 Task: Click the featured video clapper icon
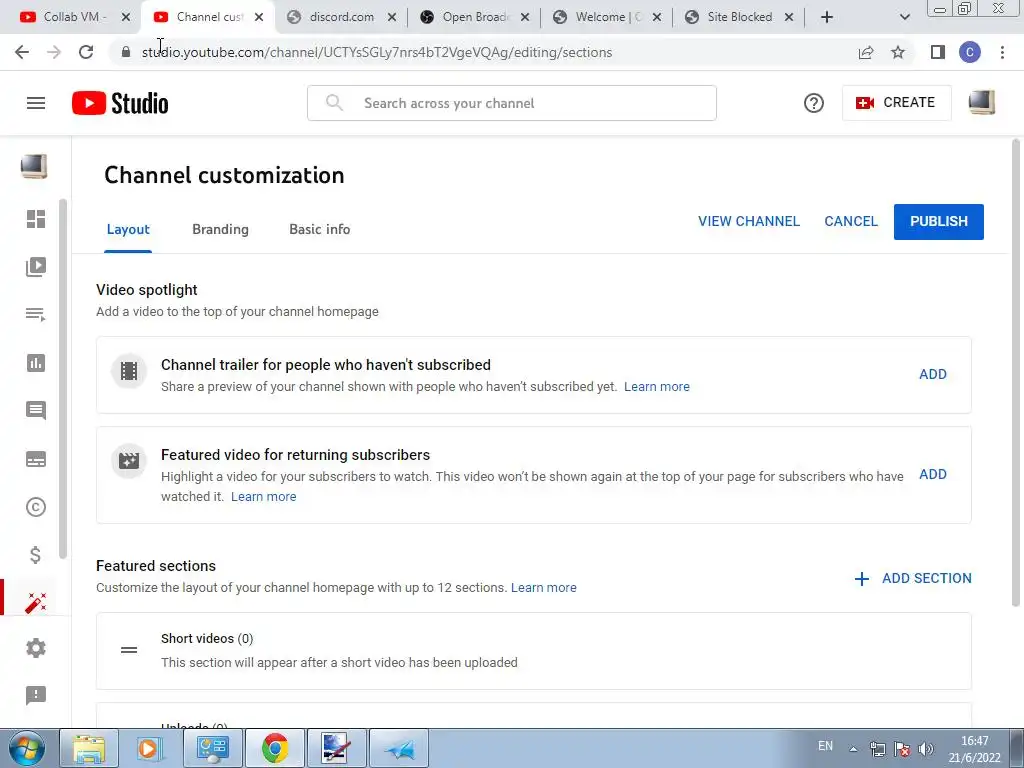129,461
